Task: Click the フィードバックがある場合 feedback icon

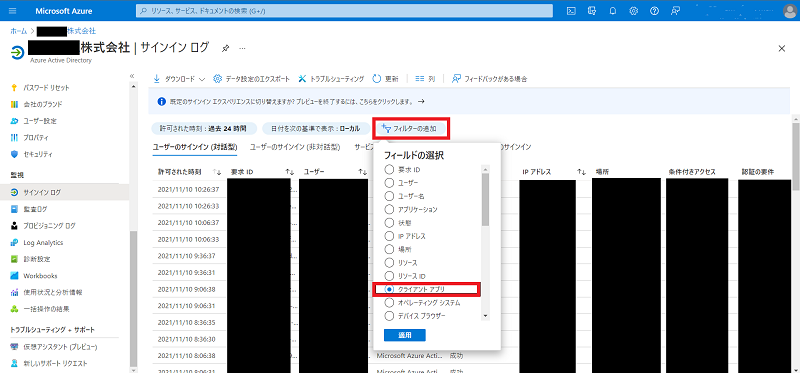Action: (x=457, y=79)
